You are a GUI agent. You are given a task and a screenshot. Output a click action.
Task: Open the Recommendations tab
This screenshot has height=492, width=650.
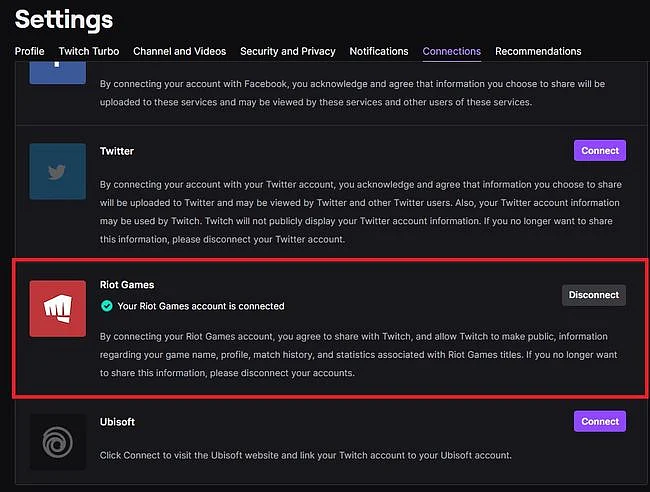[x=538, y=51]
